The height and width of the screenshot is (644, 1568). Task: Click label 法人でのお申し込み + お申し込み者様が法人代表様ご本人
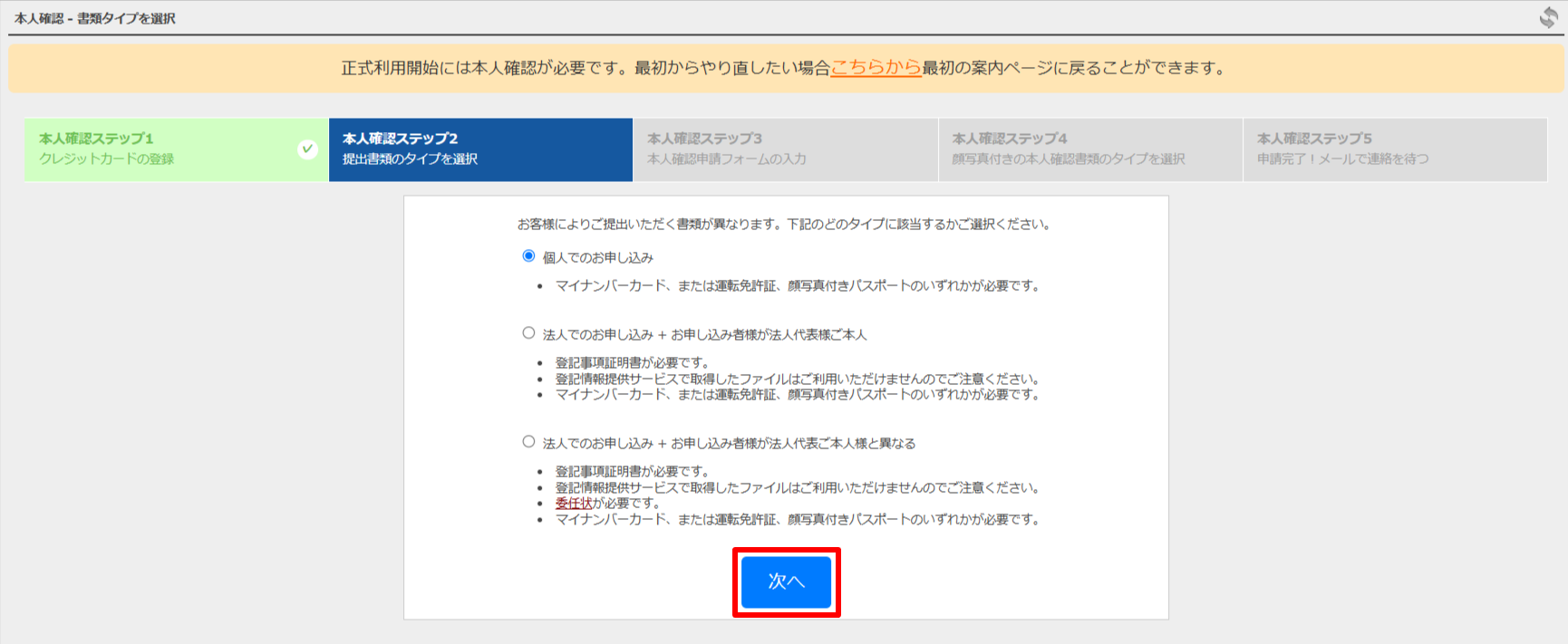[x=704, y=335]
